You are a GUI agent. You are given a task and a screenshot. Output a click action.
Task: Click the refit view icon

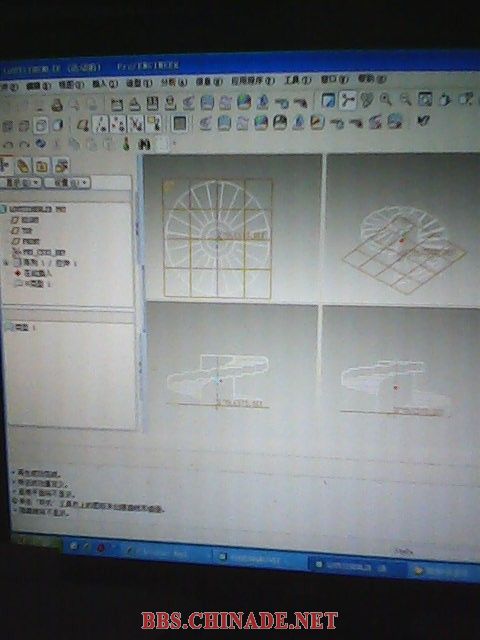click(425, 99)
